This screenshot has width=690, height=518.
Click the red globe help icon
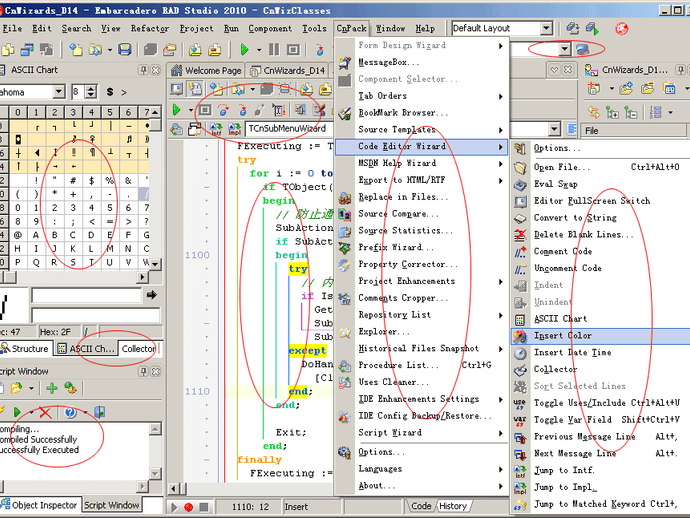(x=621, y=29)
